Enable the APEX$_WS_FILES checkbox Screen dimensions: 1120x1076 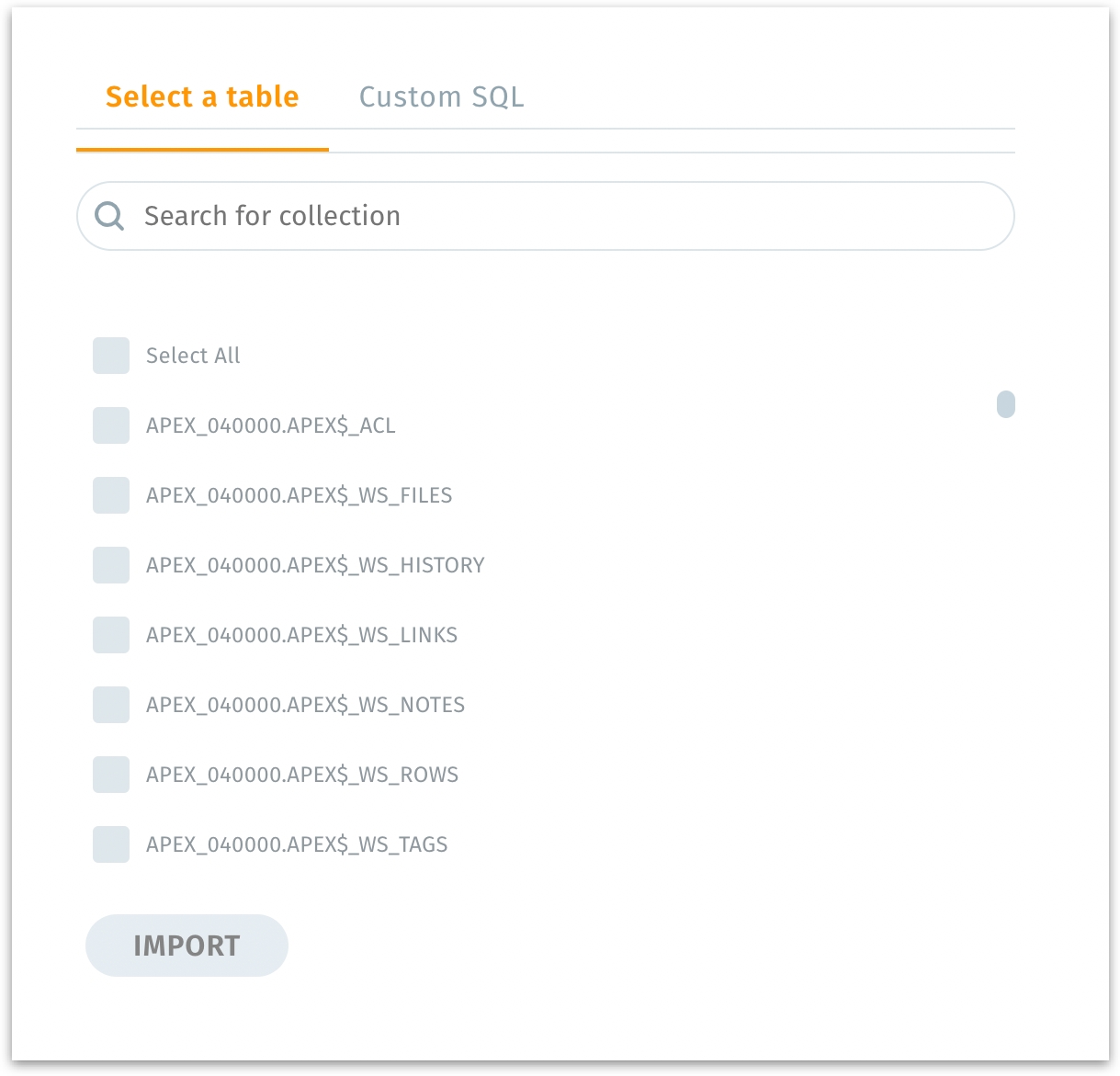point(111,495)
